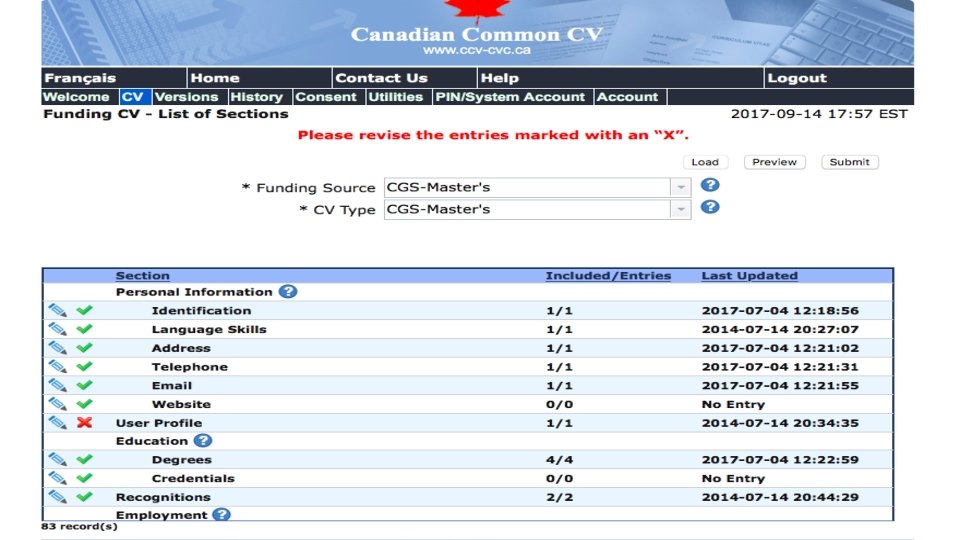Click the 83 record(s) status text
This screenshot has width=960, height=540.
[x=80, y=527]
